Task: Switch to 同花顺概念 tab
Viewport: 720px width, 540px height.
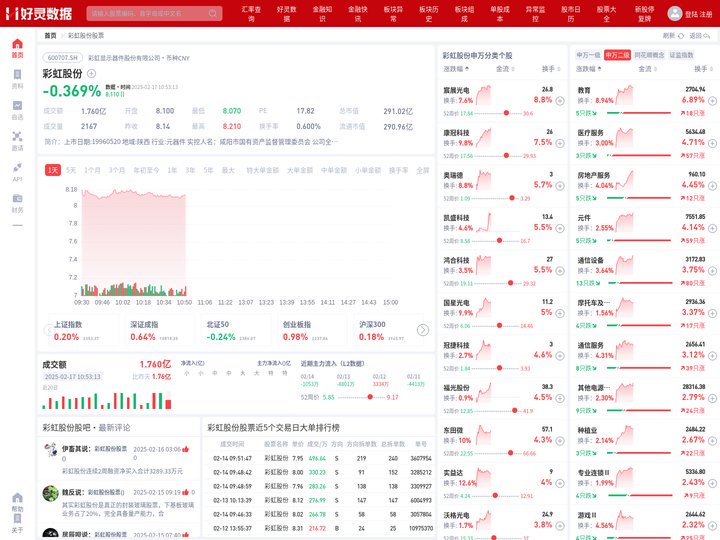Action: pos(649,55)
